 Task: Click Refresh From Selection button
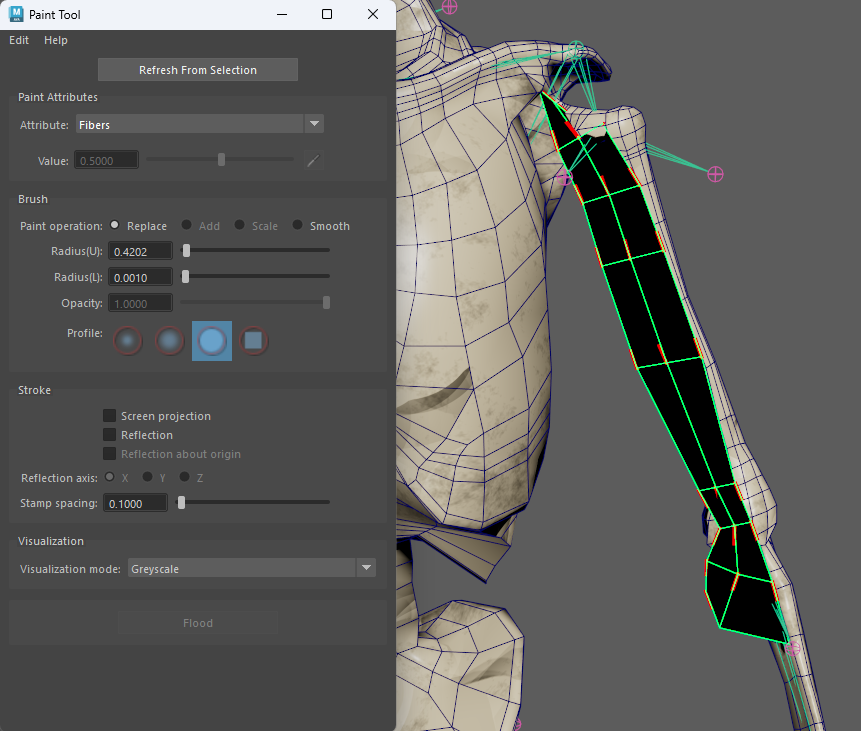198,70
